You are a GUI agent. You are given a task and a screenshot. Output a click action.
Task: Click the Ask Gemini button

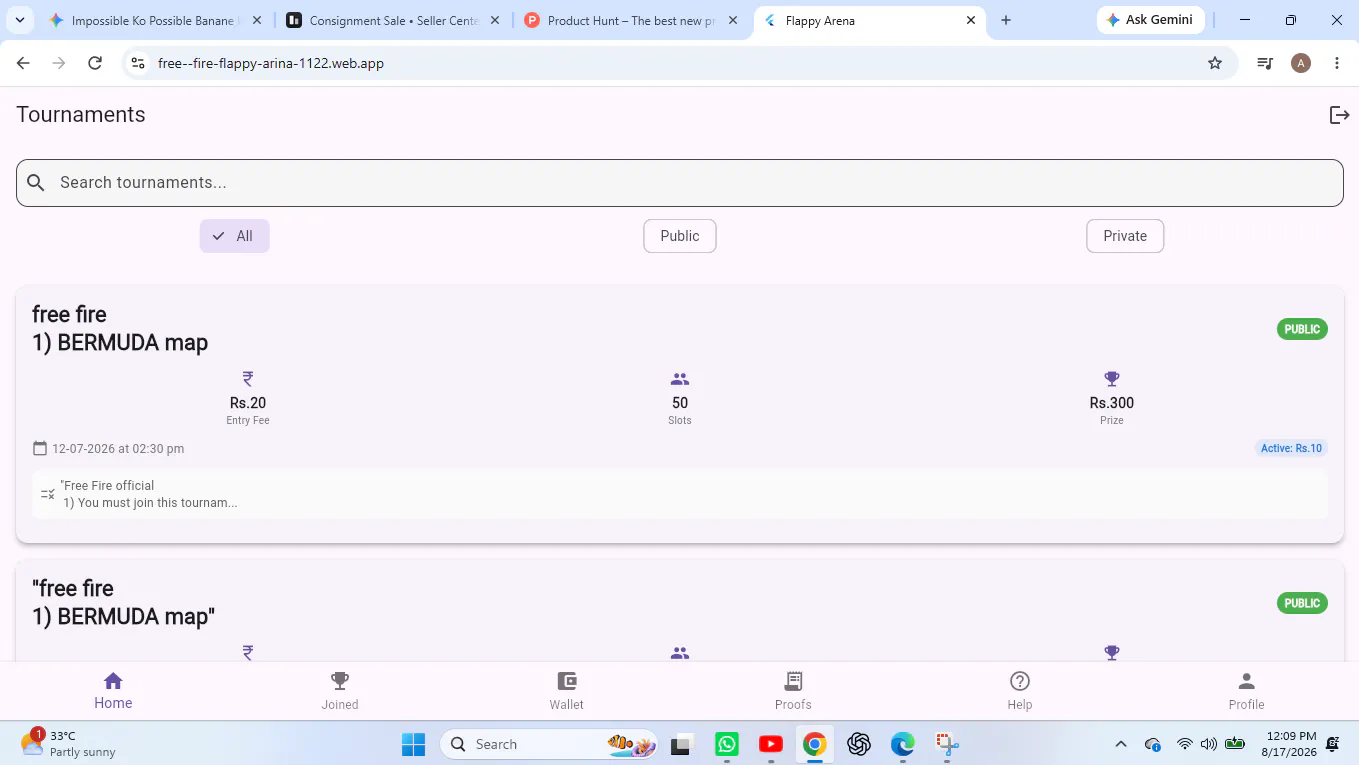pyautogui.click(x=1149, y=20)
